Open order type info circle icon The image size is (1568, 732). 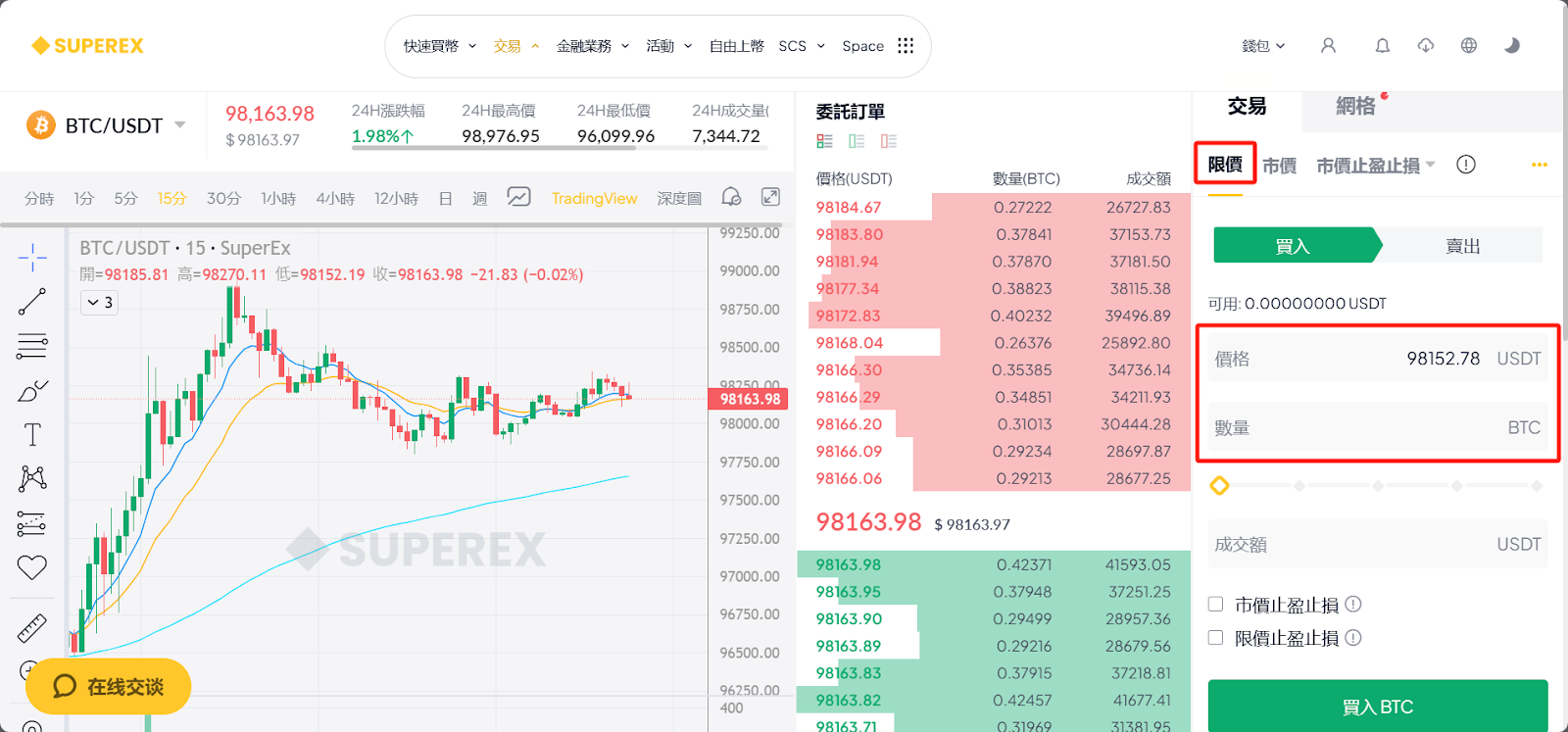coord(1466,165)
